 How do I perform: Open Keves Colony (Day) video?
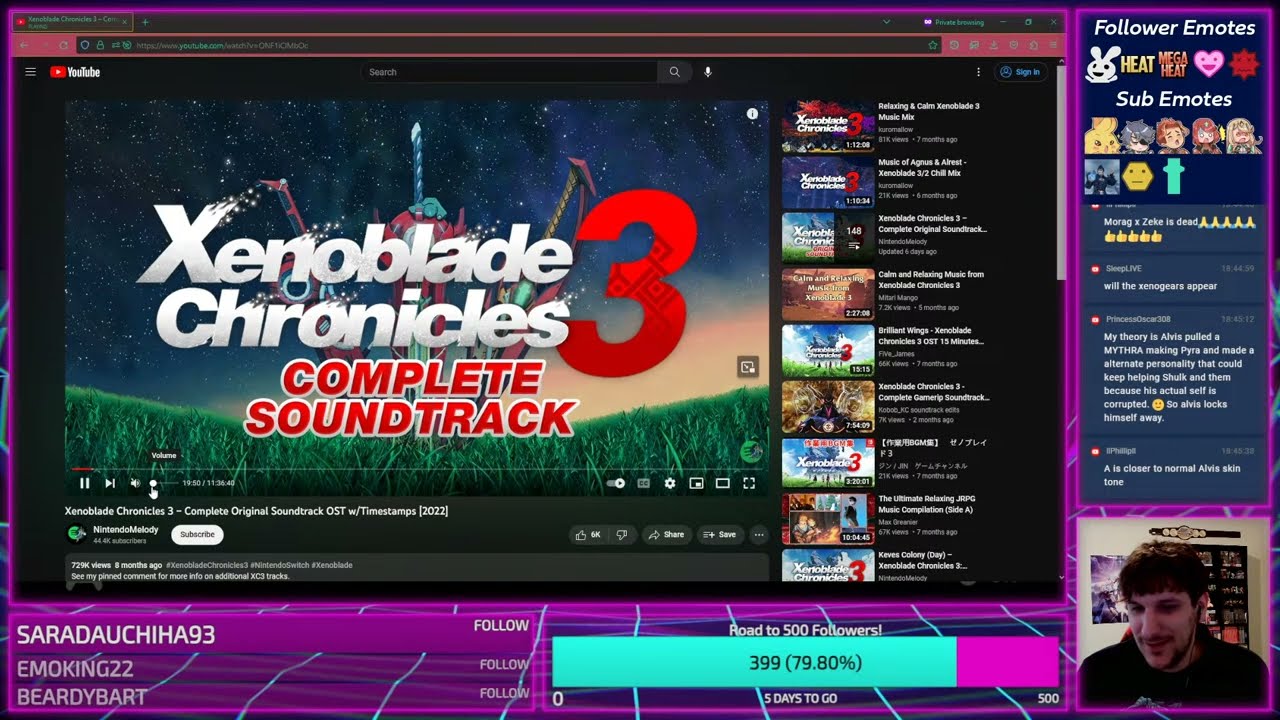tap(886, 565)
